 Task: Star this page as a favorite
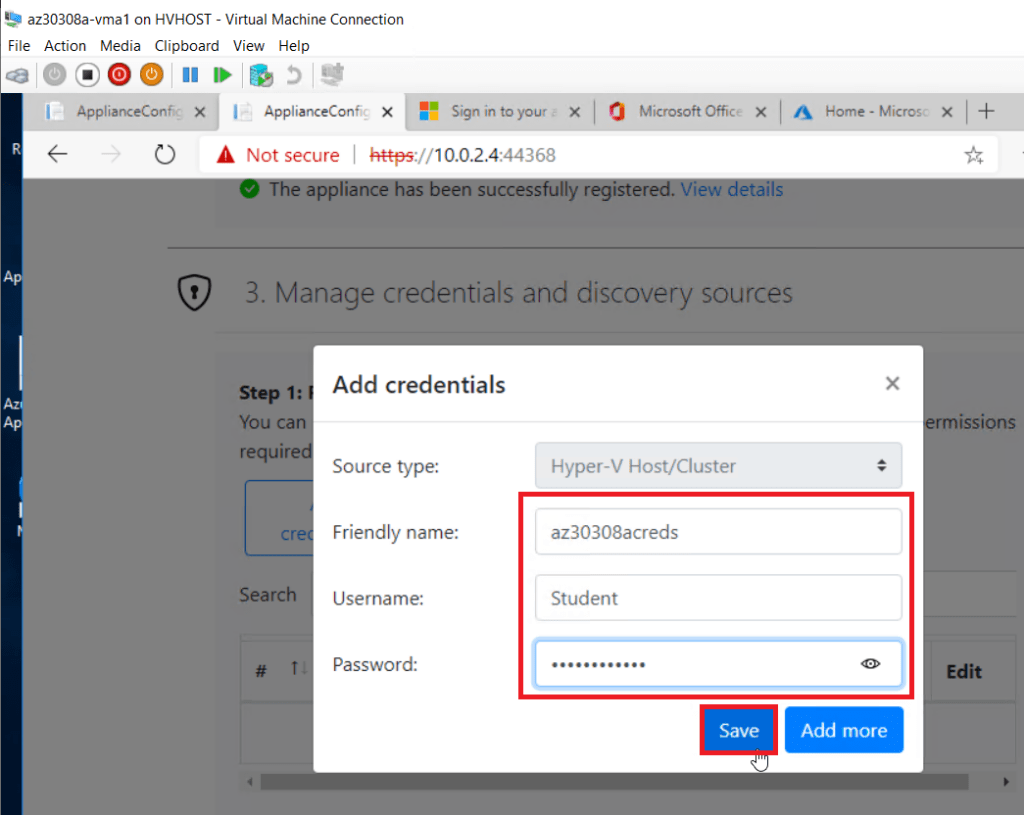coord(973,154)
